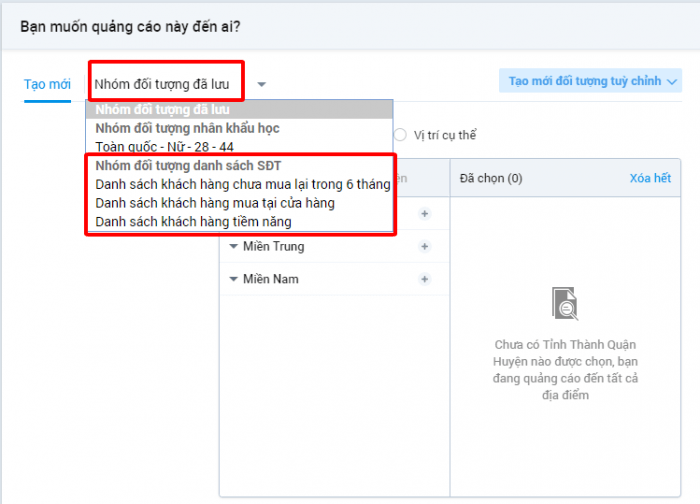Click the empty-selection document icon
700x504 pixels.
(x=565, y=303)
